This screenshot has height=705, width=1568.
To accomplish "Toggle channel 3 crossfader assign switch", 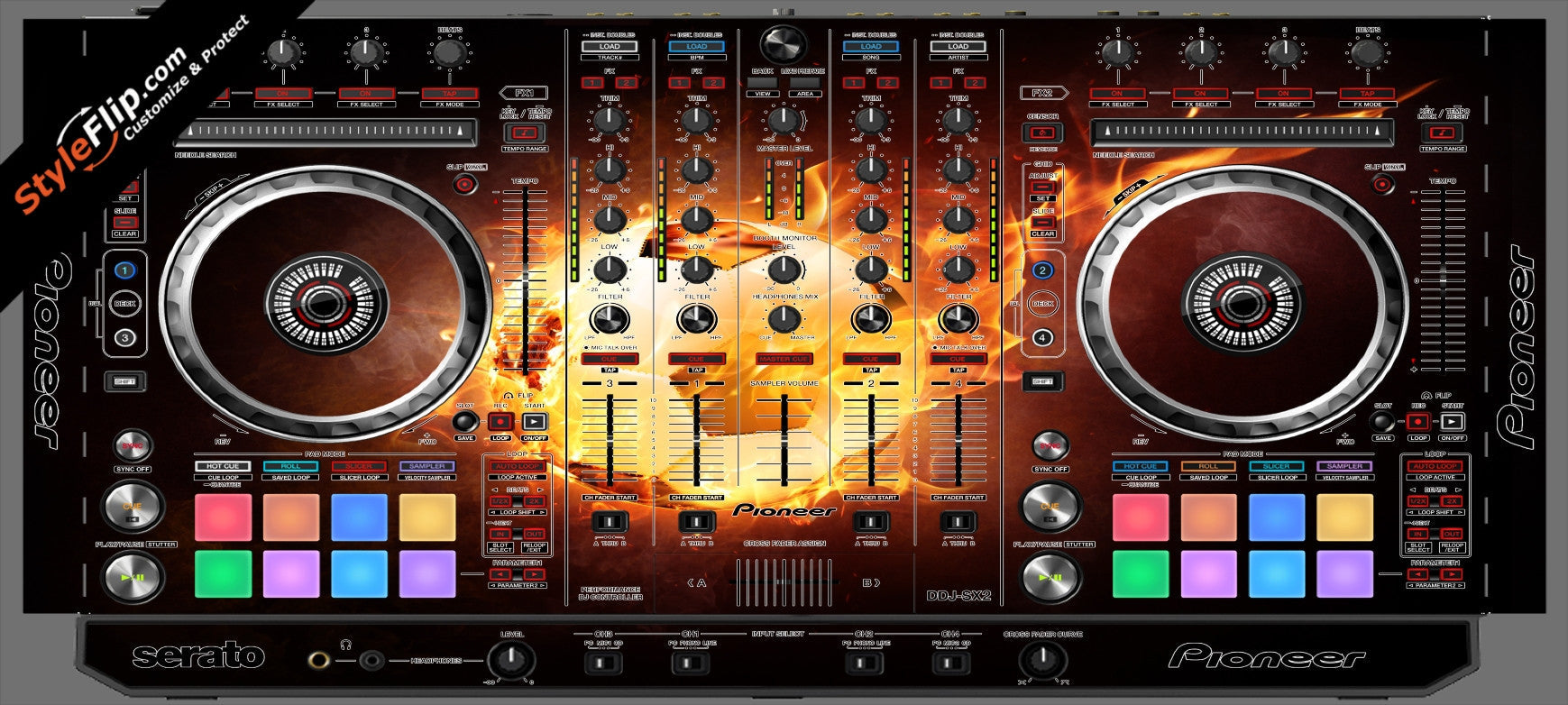I will (x=610, y=521).
